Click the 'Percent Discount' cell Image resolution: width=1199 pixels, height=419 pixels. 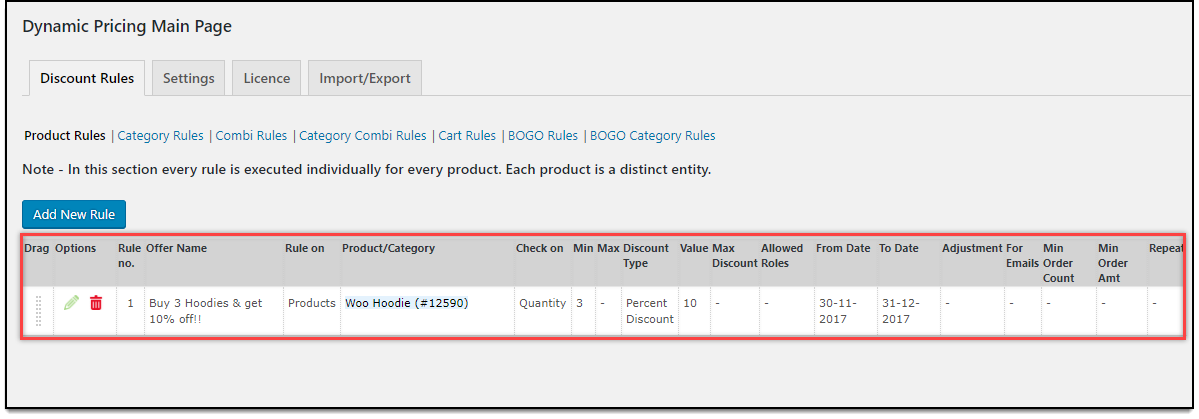(649, 310)
